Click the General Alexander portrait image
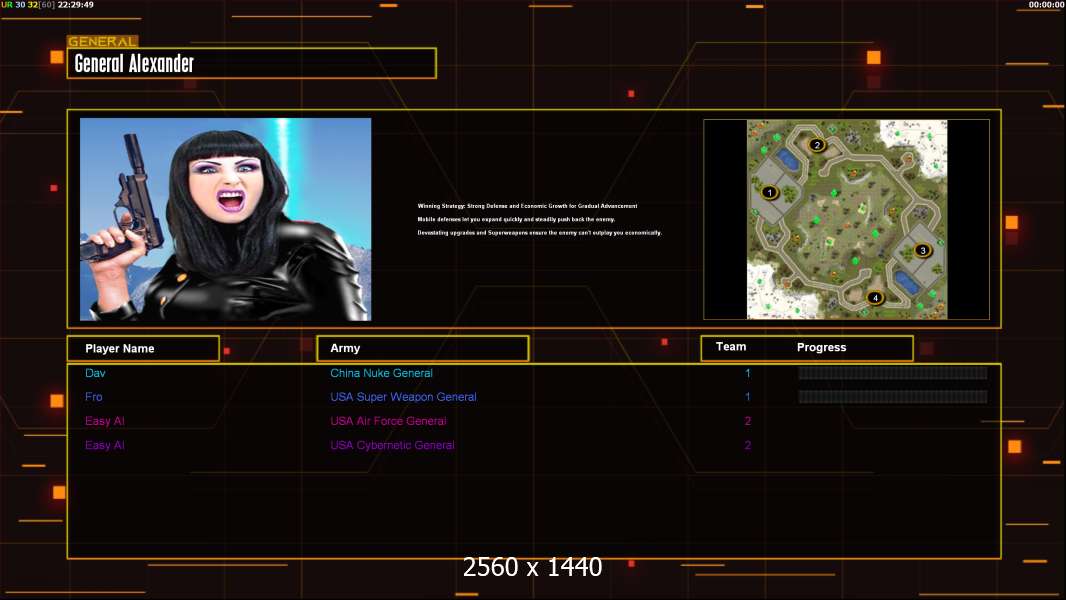The width and height of the screenshot is (1066, 600). pos(225,219)
